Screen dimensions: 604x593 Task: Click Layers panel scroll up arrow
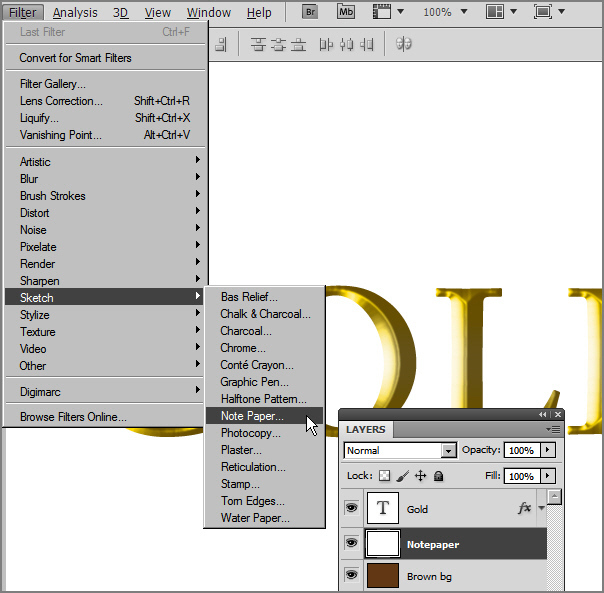[x=554, y=496]
